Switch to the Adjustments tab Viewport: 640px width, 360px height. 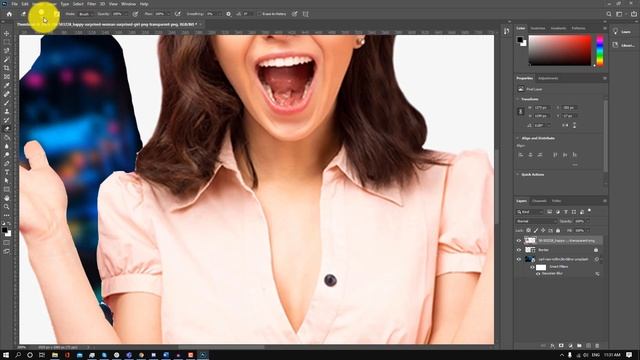[x=548, y=78]
